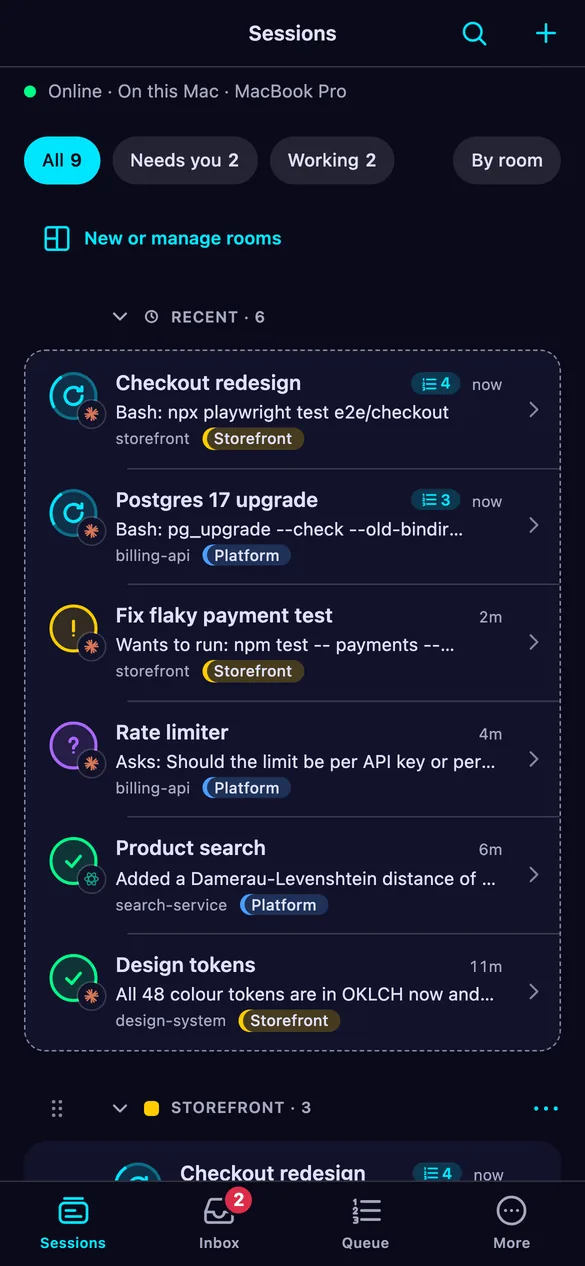This screenshot has height=1266, width=585.
Task: Click the Rate limiter question status icon
Action: (73, 746)
